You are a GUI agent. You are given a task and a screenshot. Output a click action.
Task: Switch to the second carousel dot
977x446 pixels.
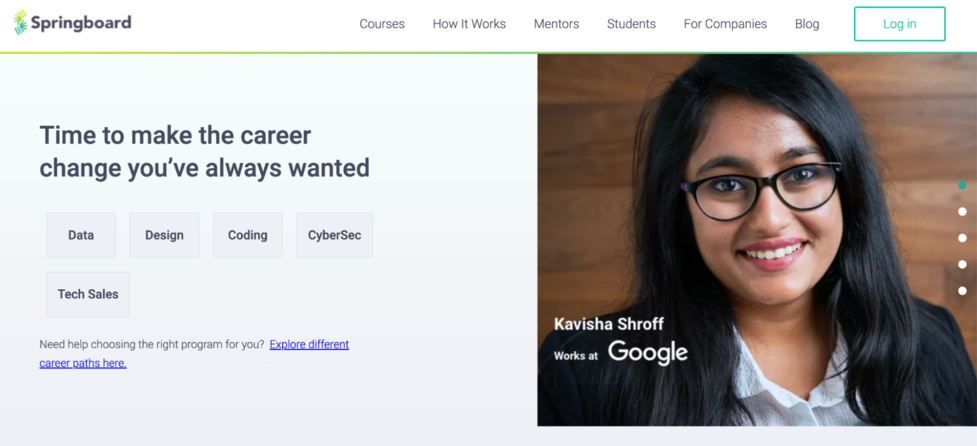962,212
